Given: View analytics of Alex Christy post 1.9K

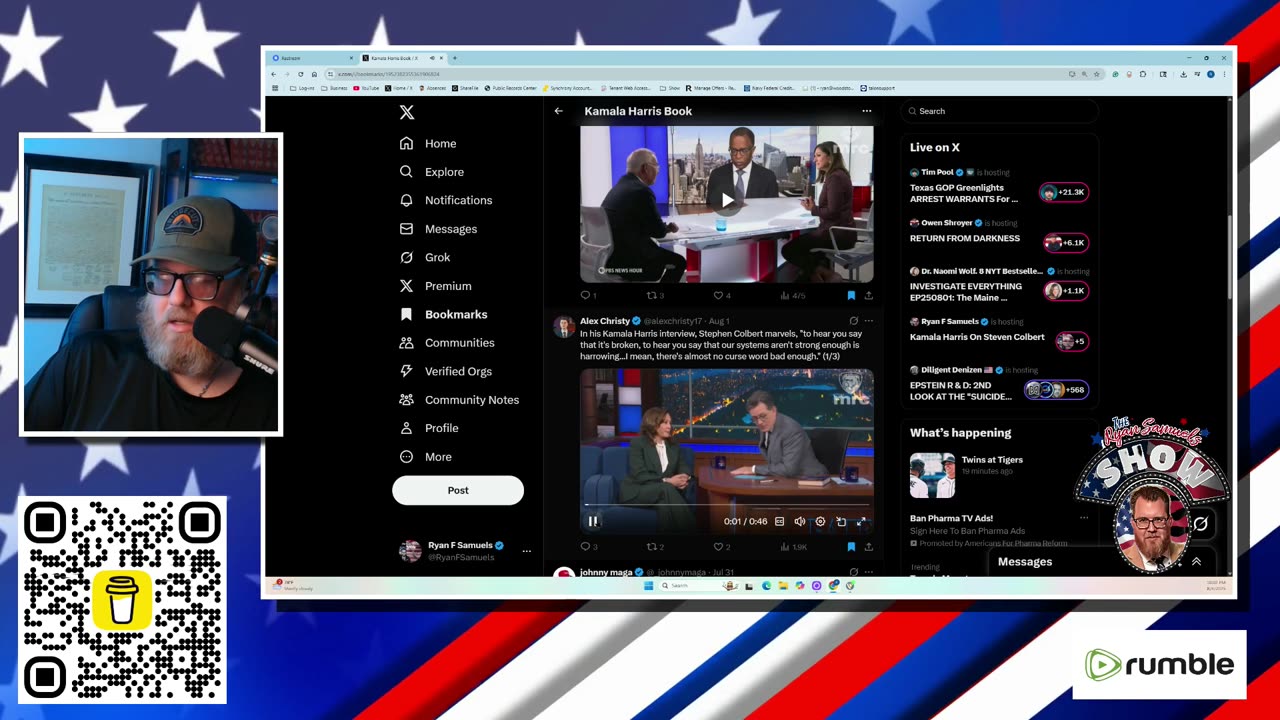Looking at the screenshot, I should (793, 547).
